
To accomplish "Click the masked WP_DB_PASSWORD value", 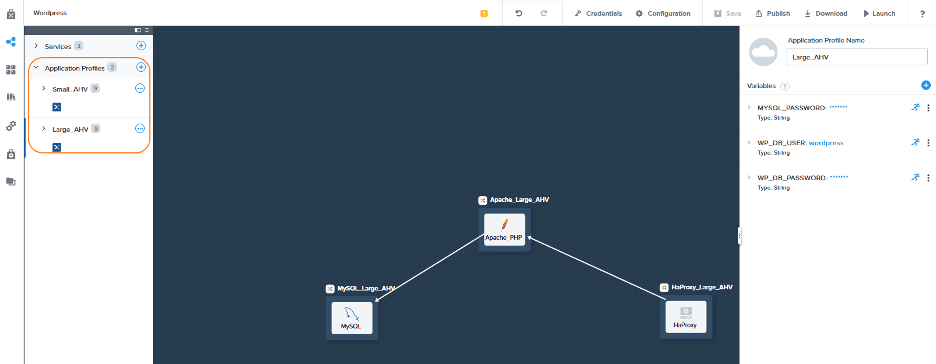I will (x=839, y=177).
